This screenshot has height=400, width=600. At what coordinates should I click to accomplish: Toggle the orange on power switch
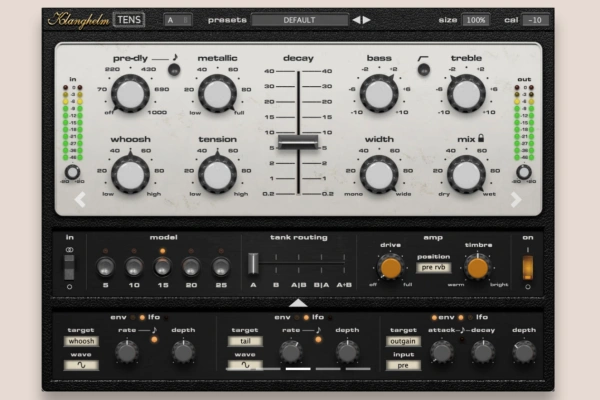[x=528, y=268]
